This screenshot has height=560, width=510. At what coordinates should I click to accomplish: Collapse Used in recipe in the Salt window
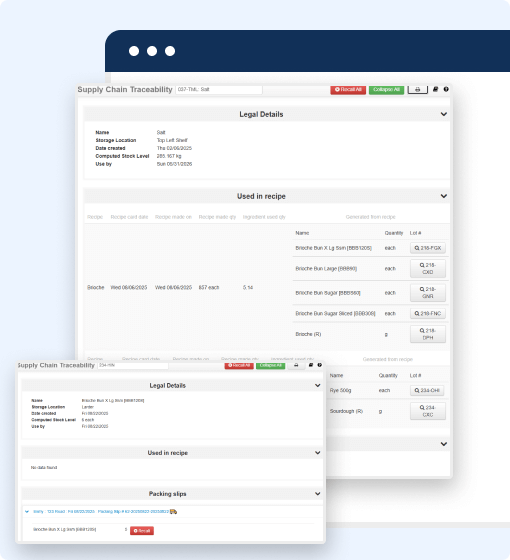pos(444,196)
